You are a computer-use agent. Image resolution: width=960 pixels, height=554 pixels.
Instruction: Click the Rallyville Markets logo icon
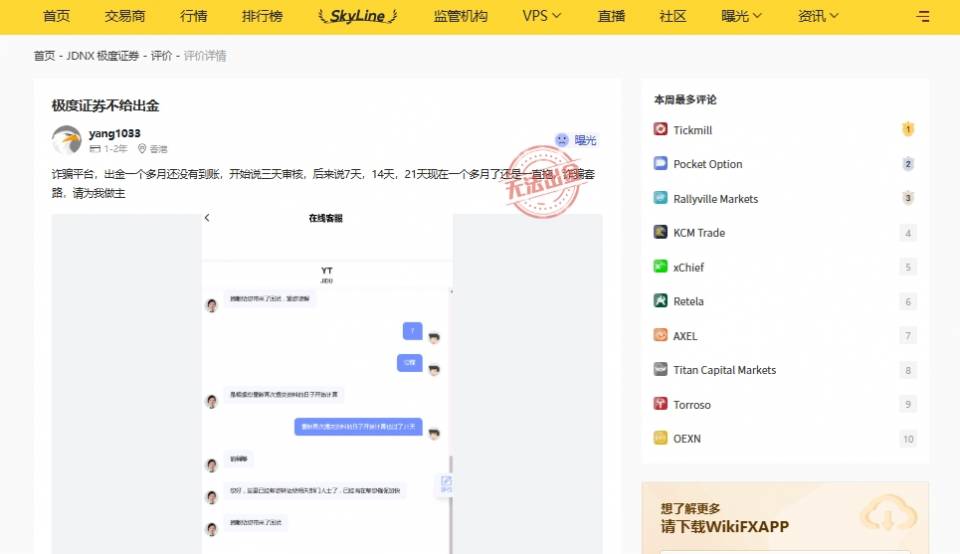tap(661, 198)
